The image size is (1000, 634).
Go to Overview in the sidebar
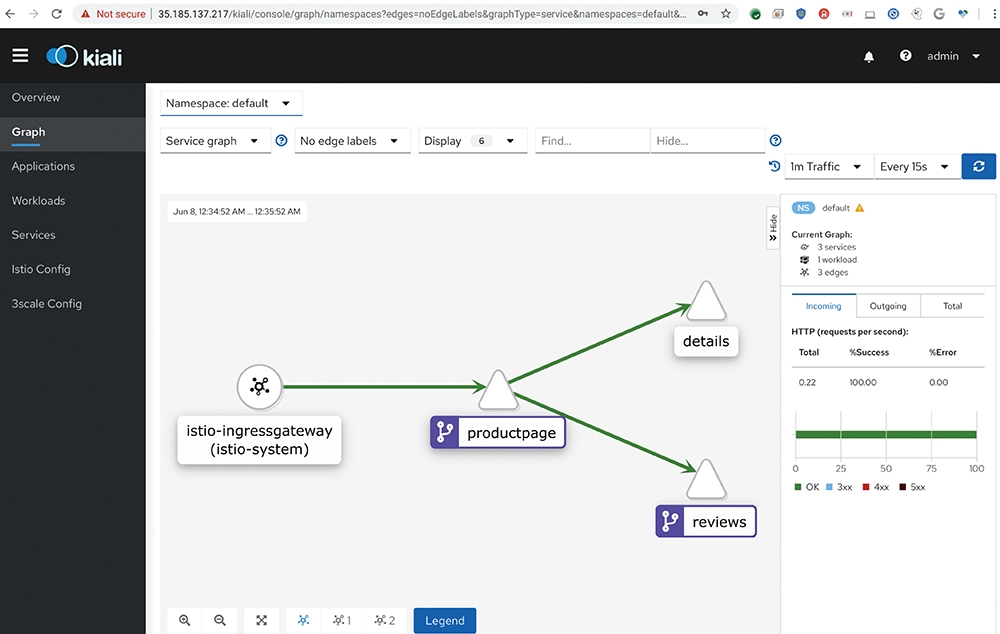point(36,98)
